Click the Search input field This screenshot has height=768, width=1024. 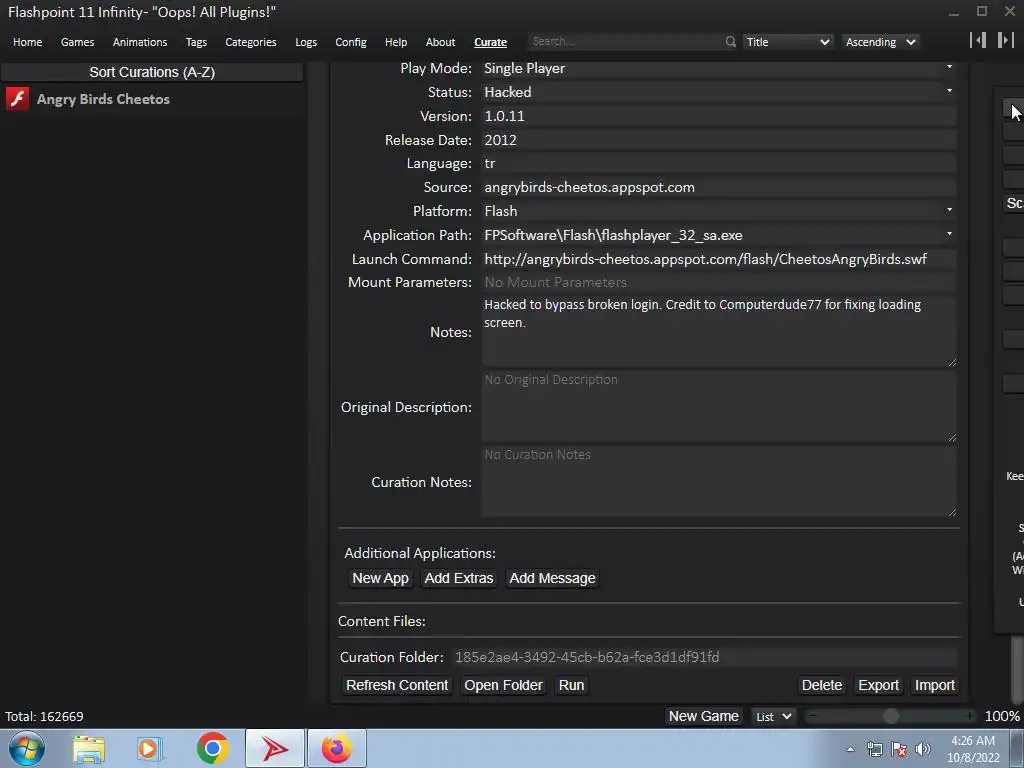(626, 41)
